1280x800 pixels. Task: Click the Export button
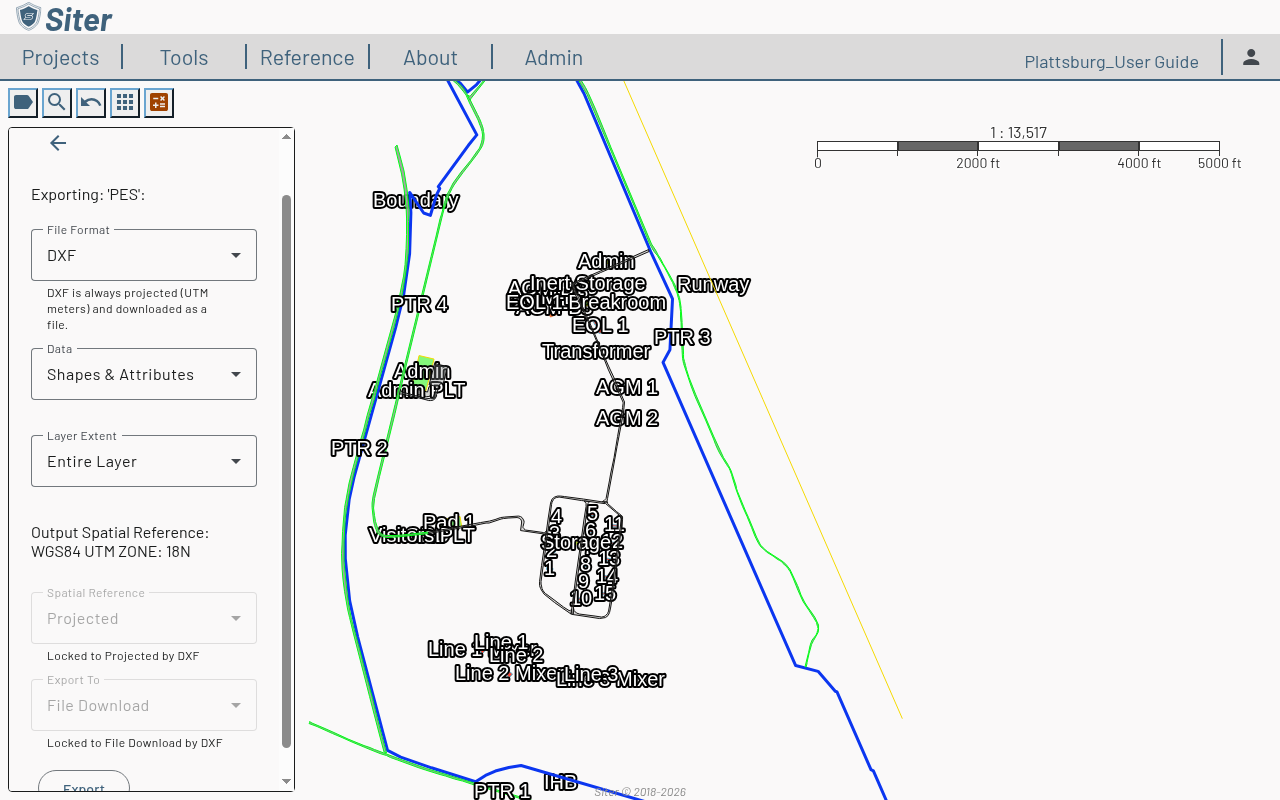click(x=84, y=782)
